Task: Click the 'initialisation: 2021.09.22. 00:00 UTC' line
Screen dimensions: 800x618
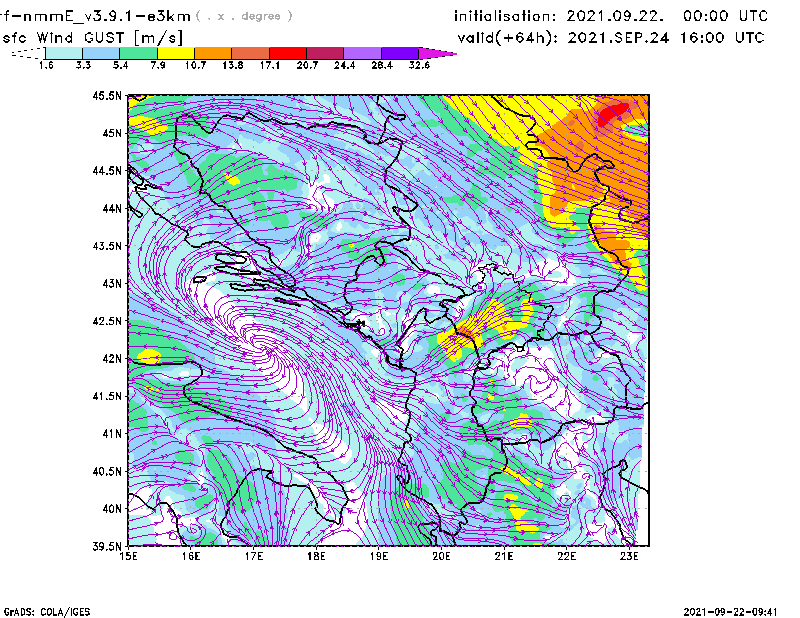Action: (x=610, y=16)
